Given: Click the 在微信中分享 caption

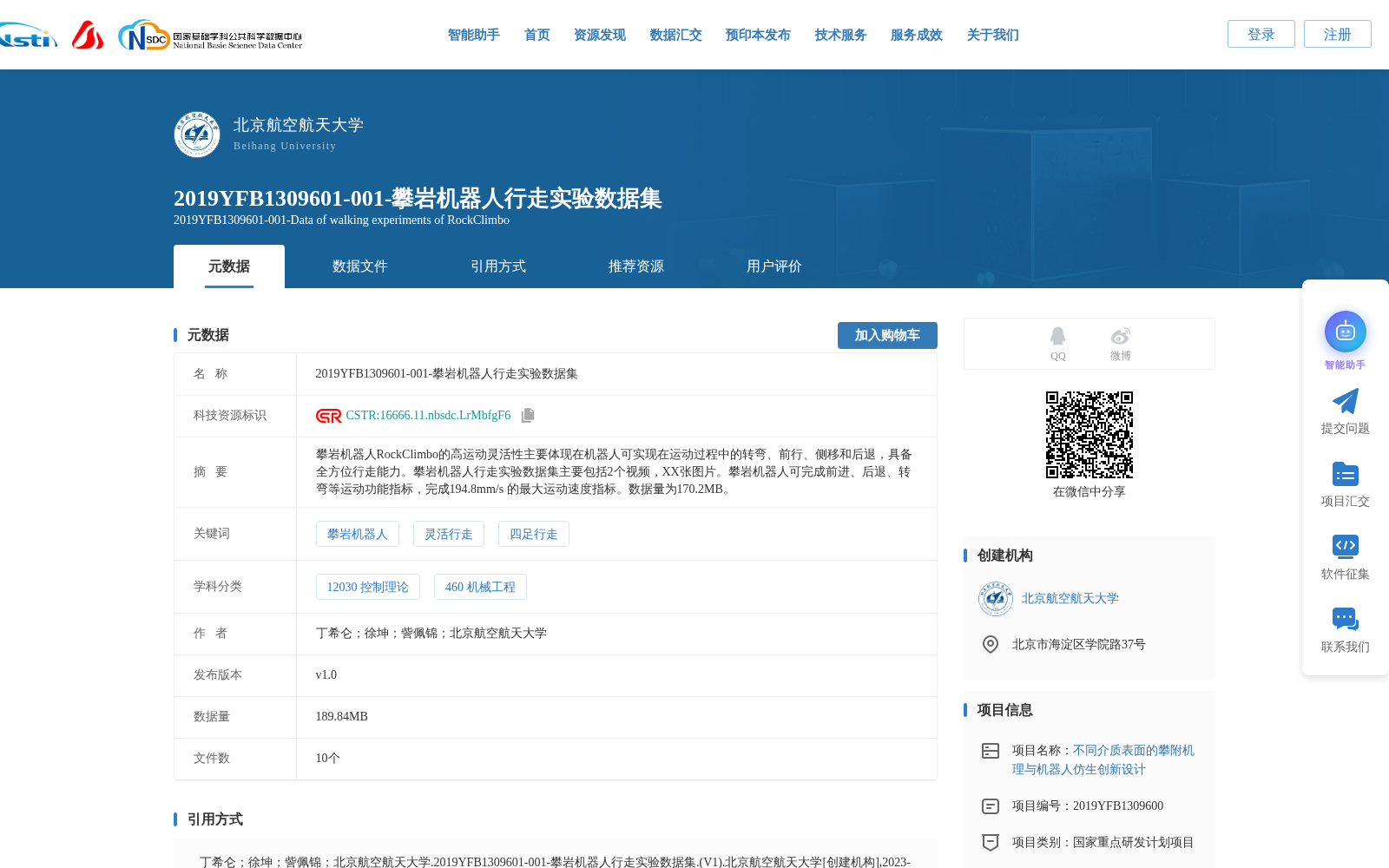Looking at the screenshot, I should [x=1089, y=492].
